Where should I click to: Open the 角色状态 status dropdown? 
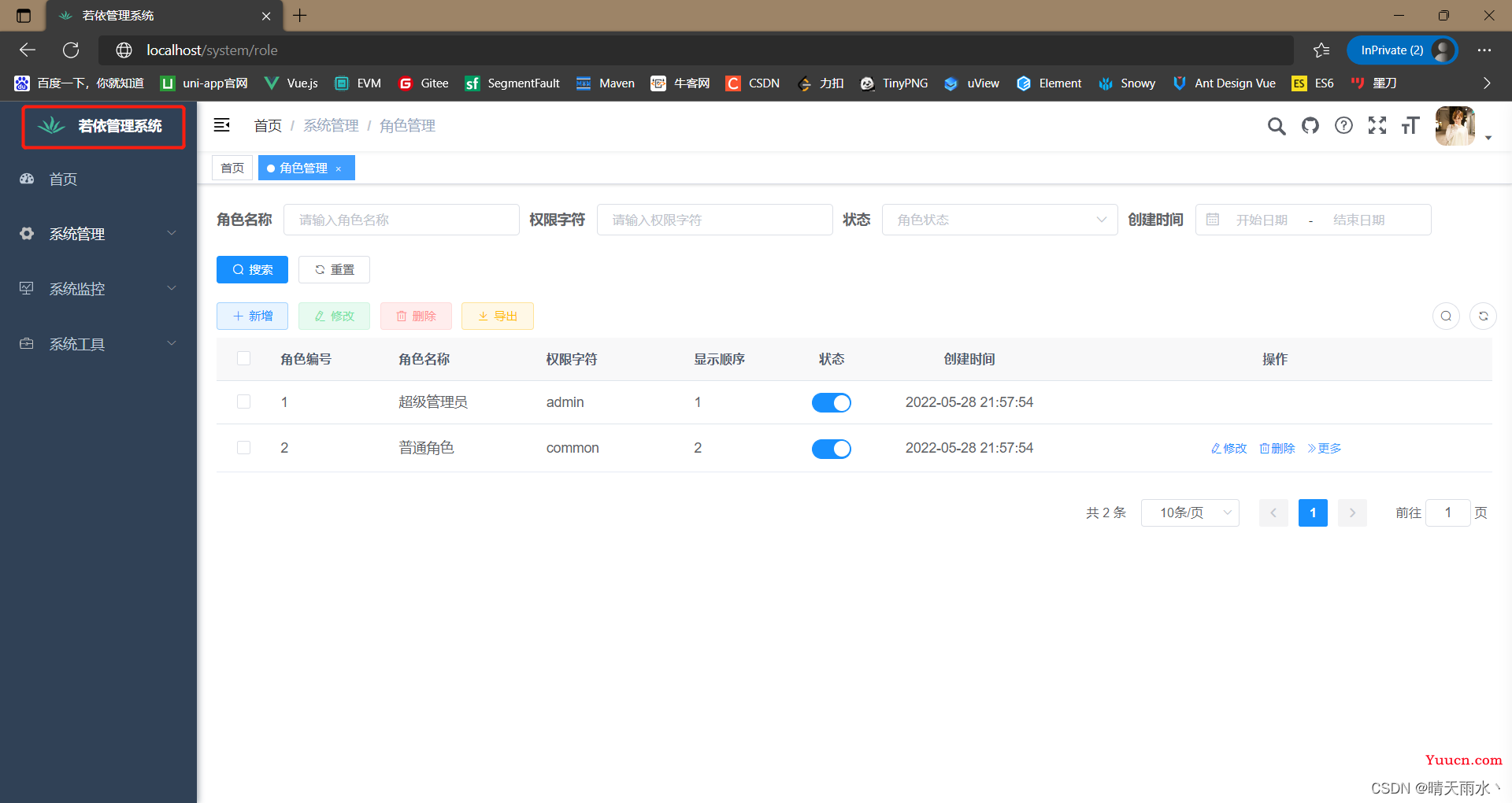999,220
